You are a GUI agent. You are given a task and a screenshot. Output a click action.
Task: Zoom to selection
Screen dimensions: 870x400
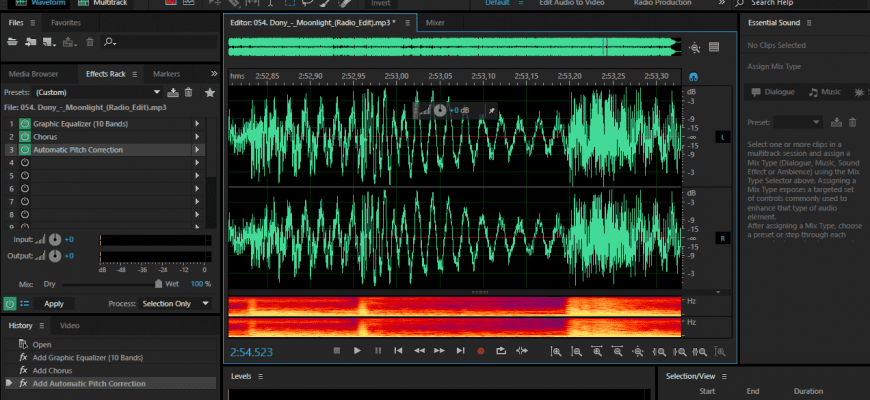[700, 351]
